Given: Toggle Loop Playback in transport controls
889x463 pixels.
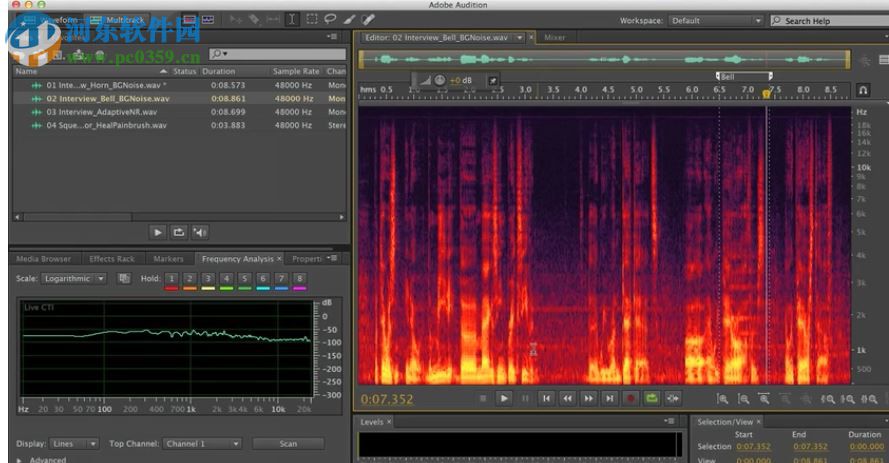Looking at the screenshot, I should [x=652, y=398].
